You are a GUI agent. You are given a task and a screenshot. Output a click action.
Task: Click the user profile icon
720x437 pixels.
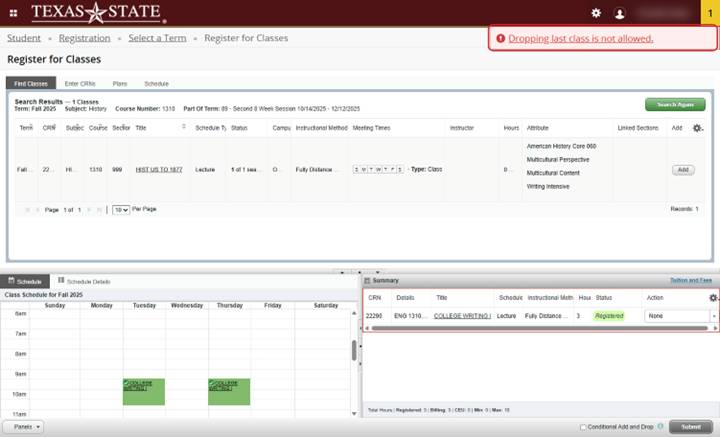(620, 13)
